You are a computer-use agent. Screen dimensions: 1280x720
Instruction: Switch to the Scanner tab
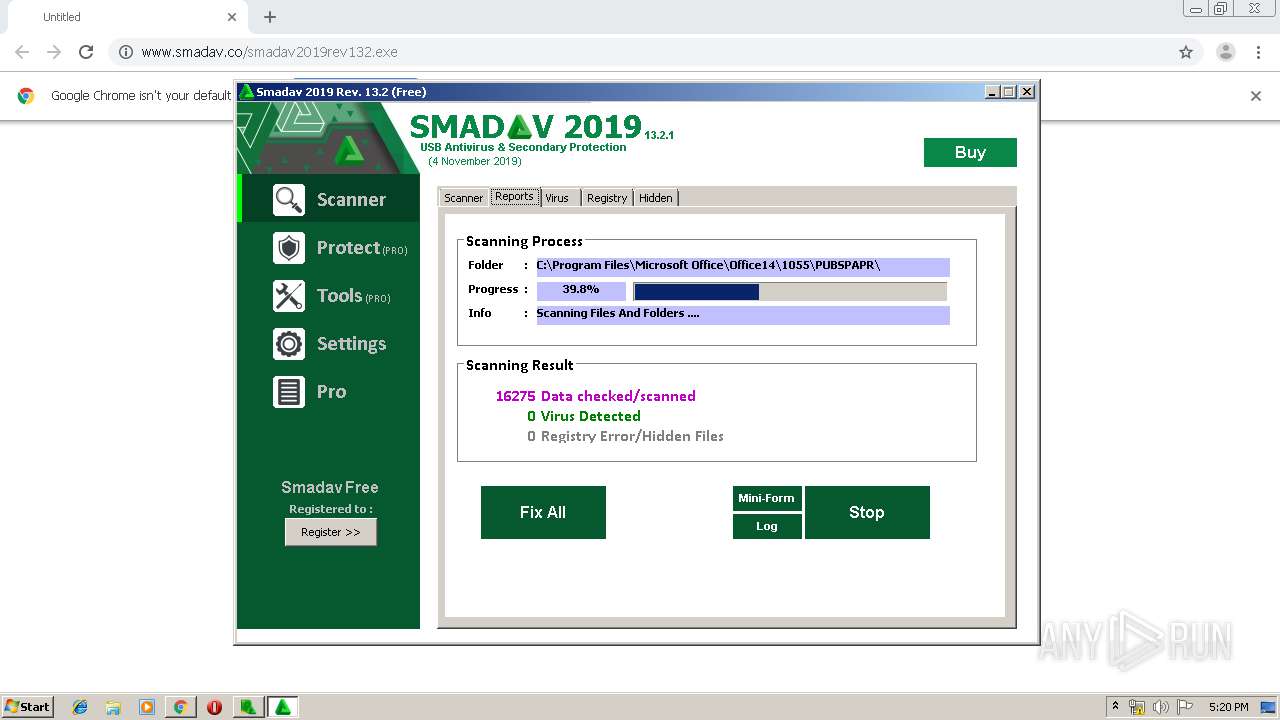point(464,198)
